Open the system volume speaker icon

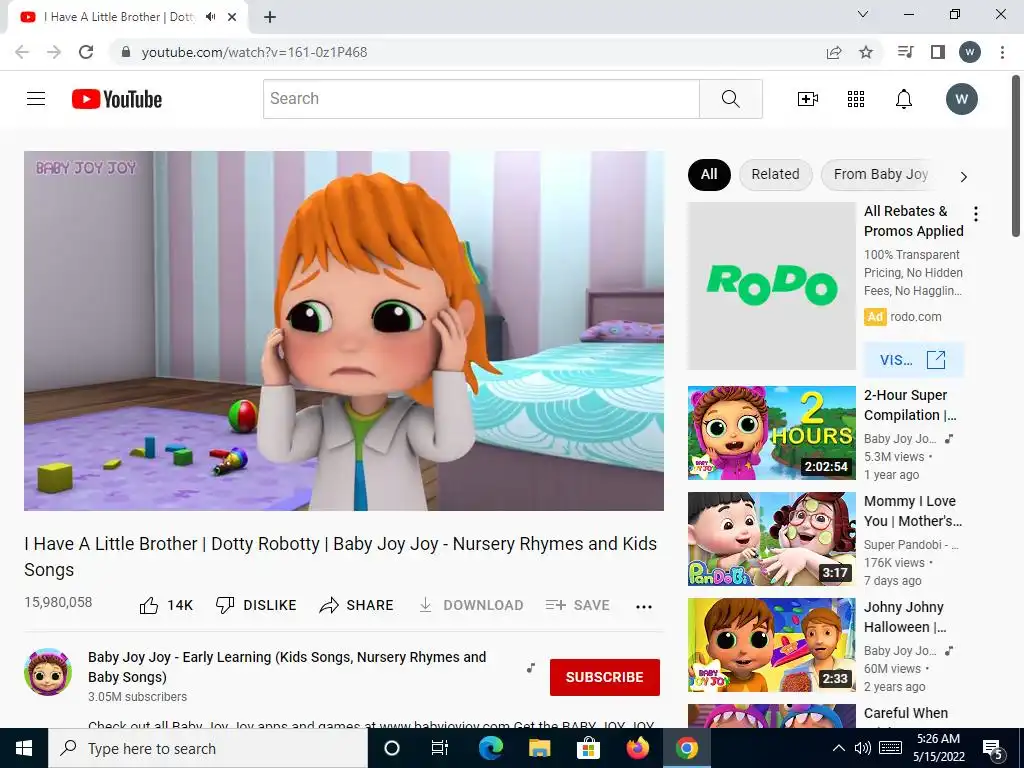point(863,748)
